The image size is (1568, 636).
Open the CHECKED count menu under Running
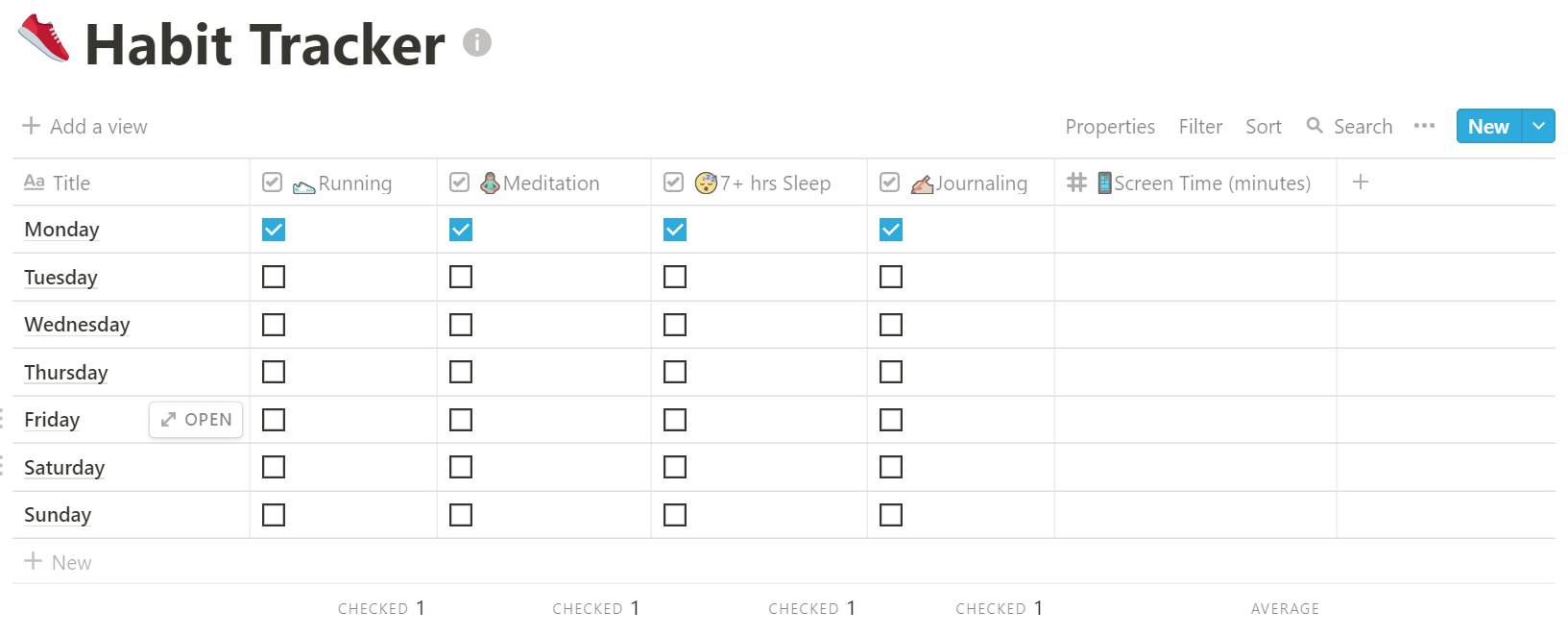[x=381, y=608]
